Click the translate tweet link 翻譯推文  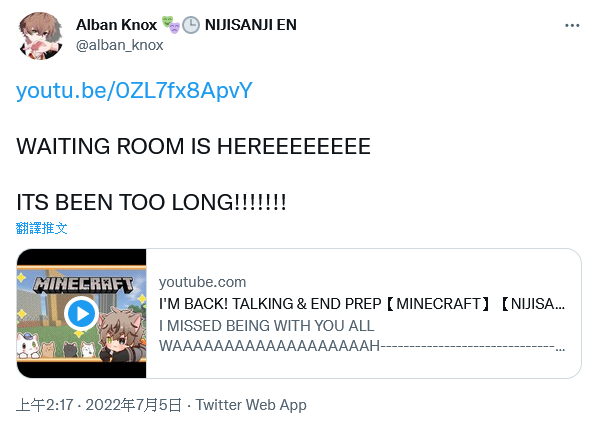click(42, 228)
